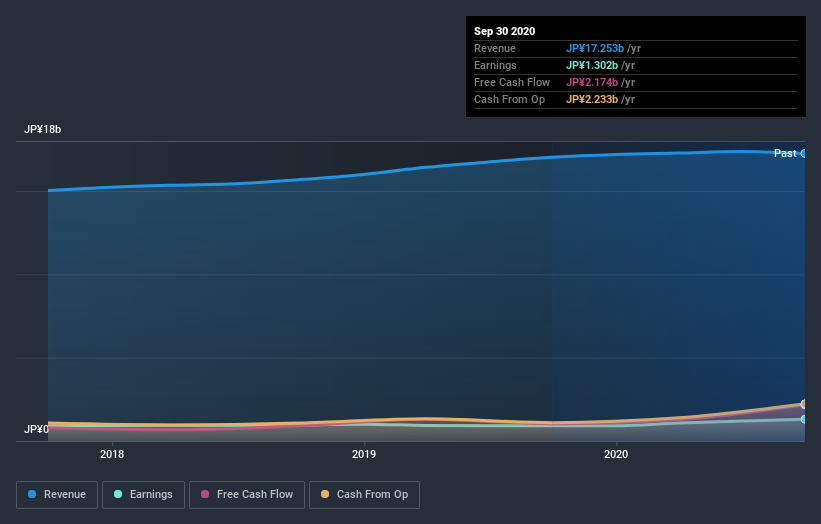Toggle the Free Cash Flow legend button
This screenshot has height=524, width=821.
pyautogui.click(x=247, y=495)
